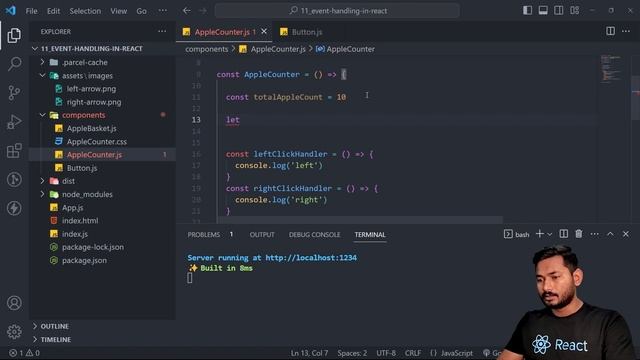Open the Git graph activity bar icon
The width and height of the screenshot is (640, 360).
tap(14, 180)
